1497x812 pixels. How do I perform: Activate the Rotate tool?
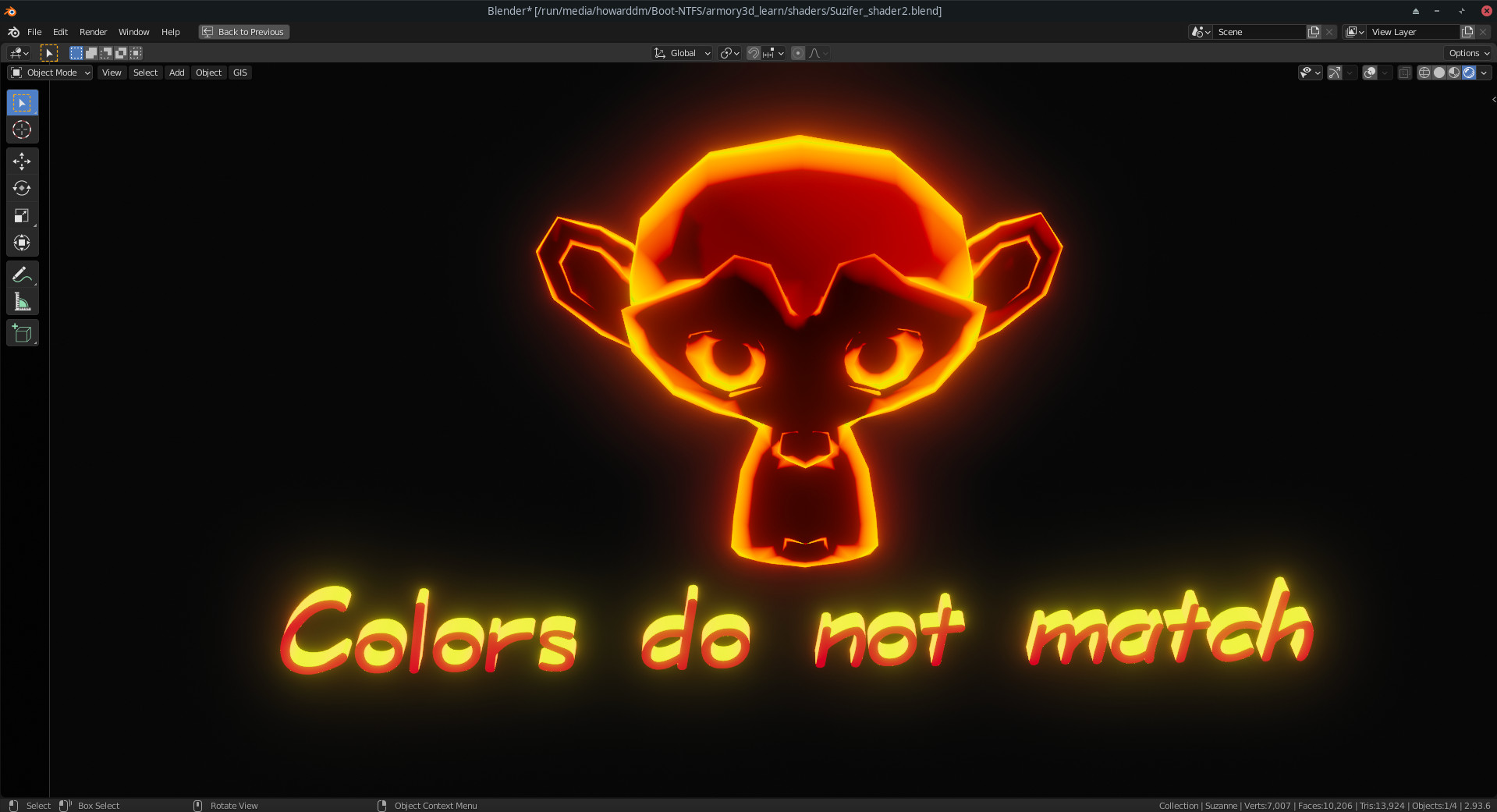(x=22, y=189)
